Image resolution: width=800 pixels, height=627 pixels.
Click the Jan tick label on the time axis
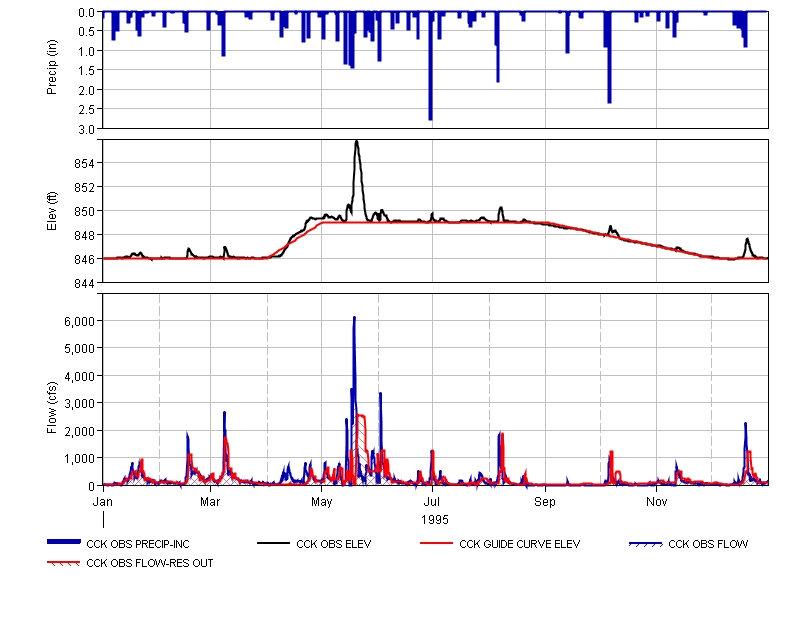point(103,500)
